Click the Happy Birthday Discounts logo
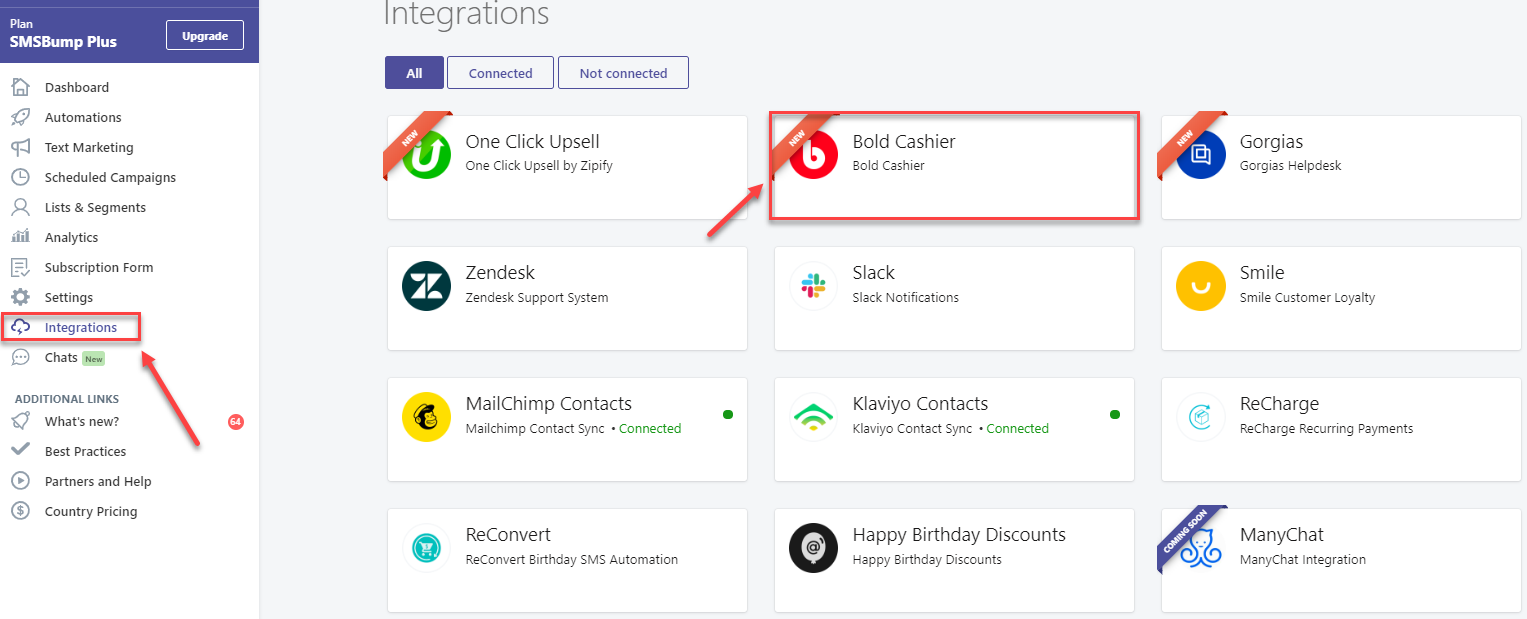This screenshot has height=619, width=1527. (814, 548)
